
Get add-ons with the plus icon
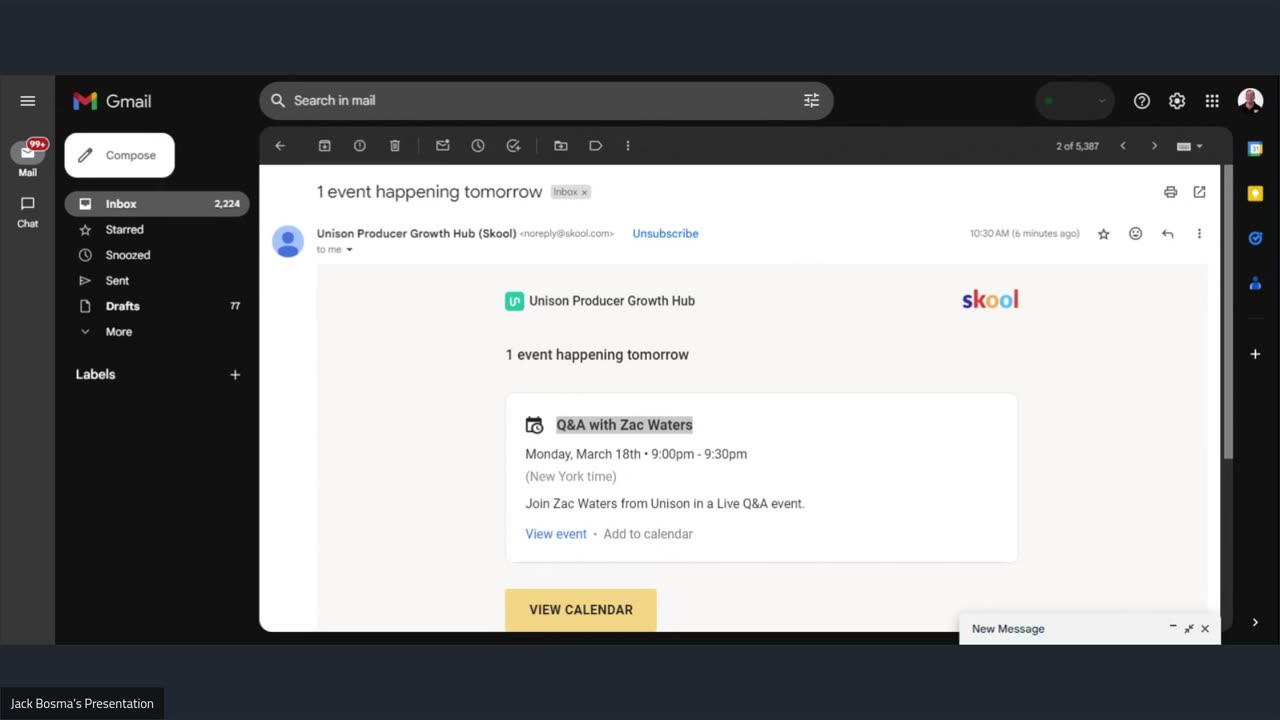1255,354
